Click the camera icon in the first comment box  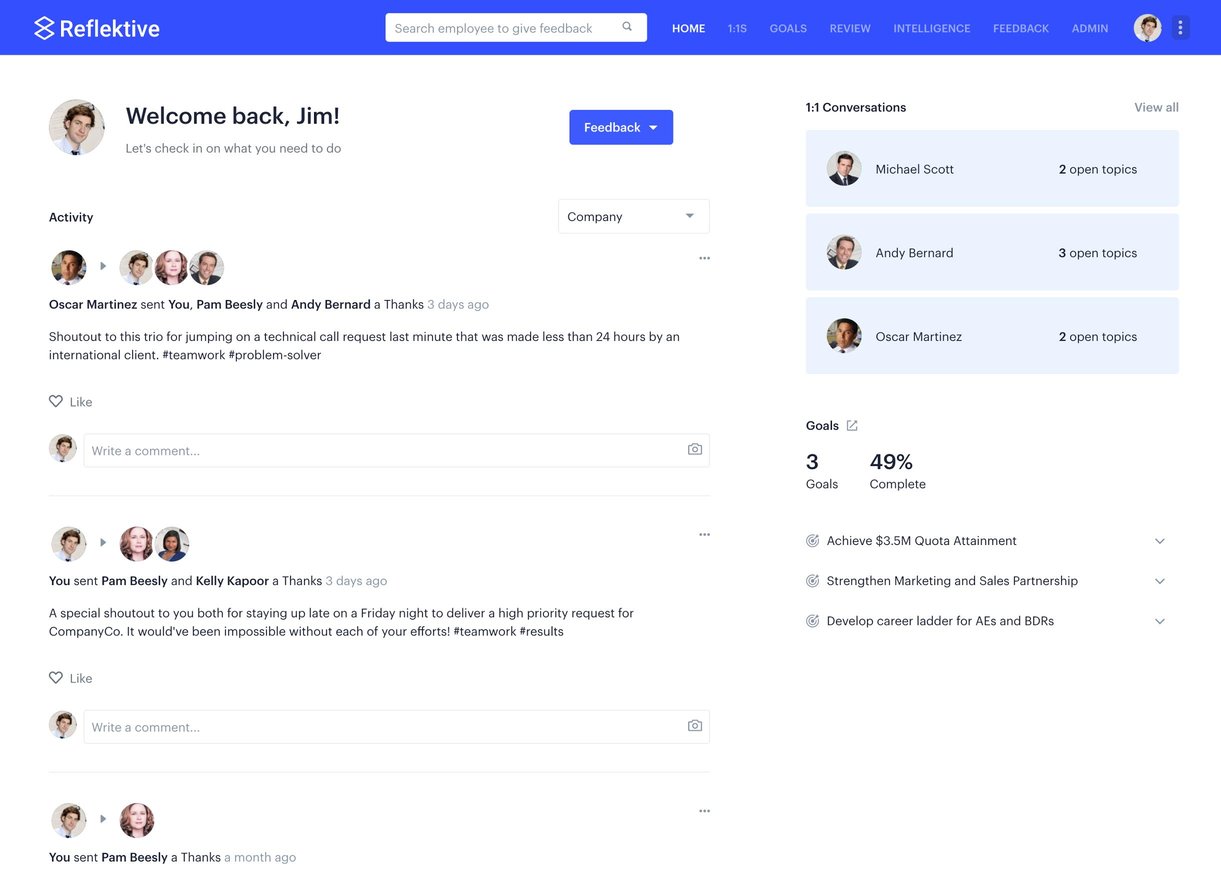[694, 449]
